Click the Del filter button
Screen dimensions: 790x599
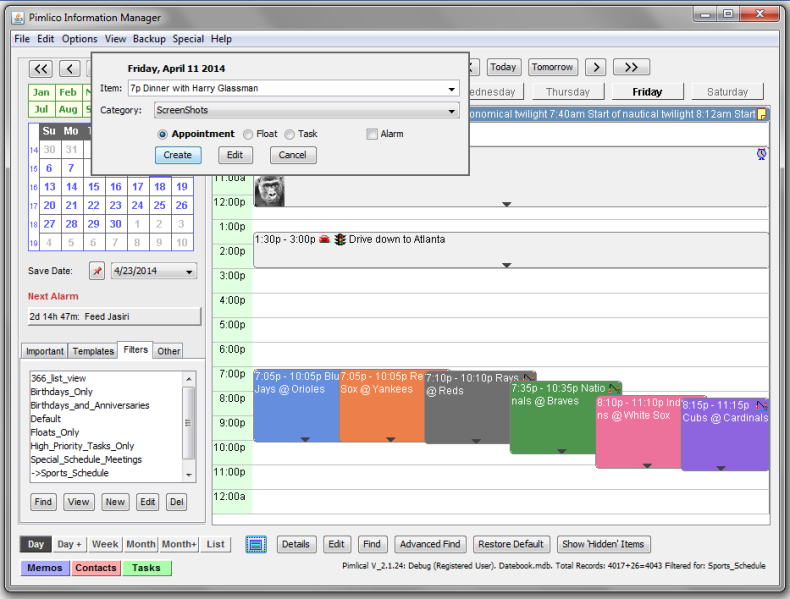[176, 502]
